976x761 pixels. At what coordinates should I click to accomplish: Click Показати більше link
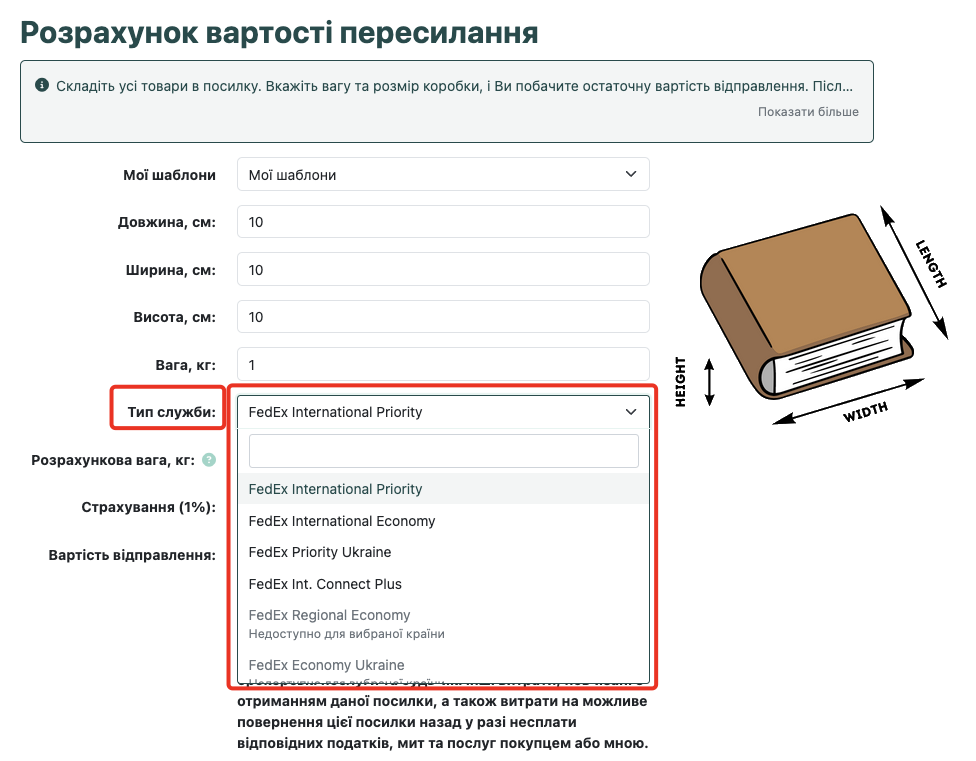pyautogui.click(x=808, y=112)
